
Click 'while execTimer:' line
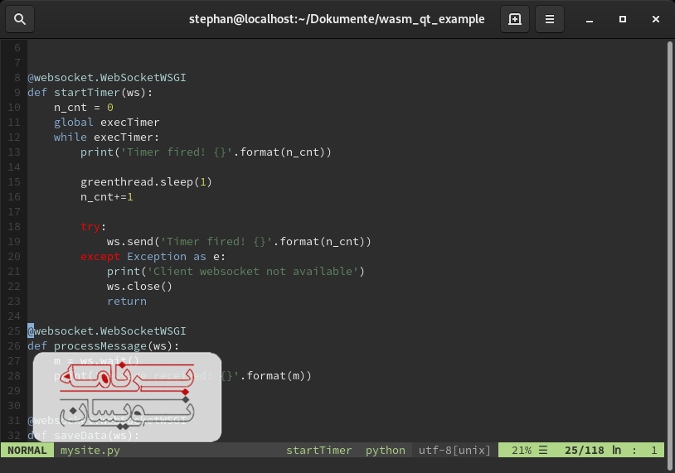tap(106, 137)
